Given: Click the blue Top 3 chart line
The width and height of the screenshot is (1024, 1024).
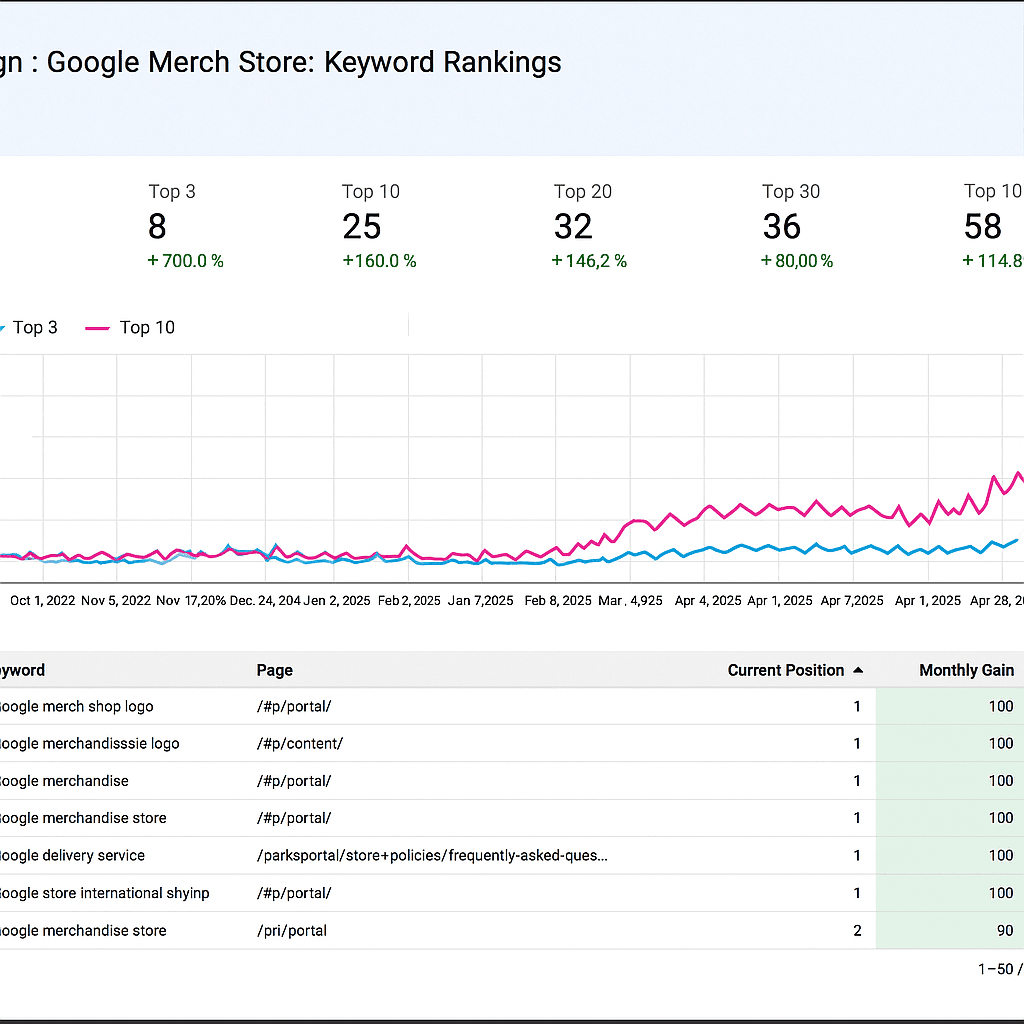Looking at the screenshot, I should click(741, 545).
